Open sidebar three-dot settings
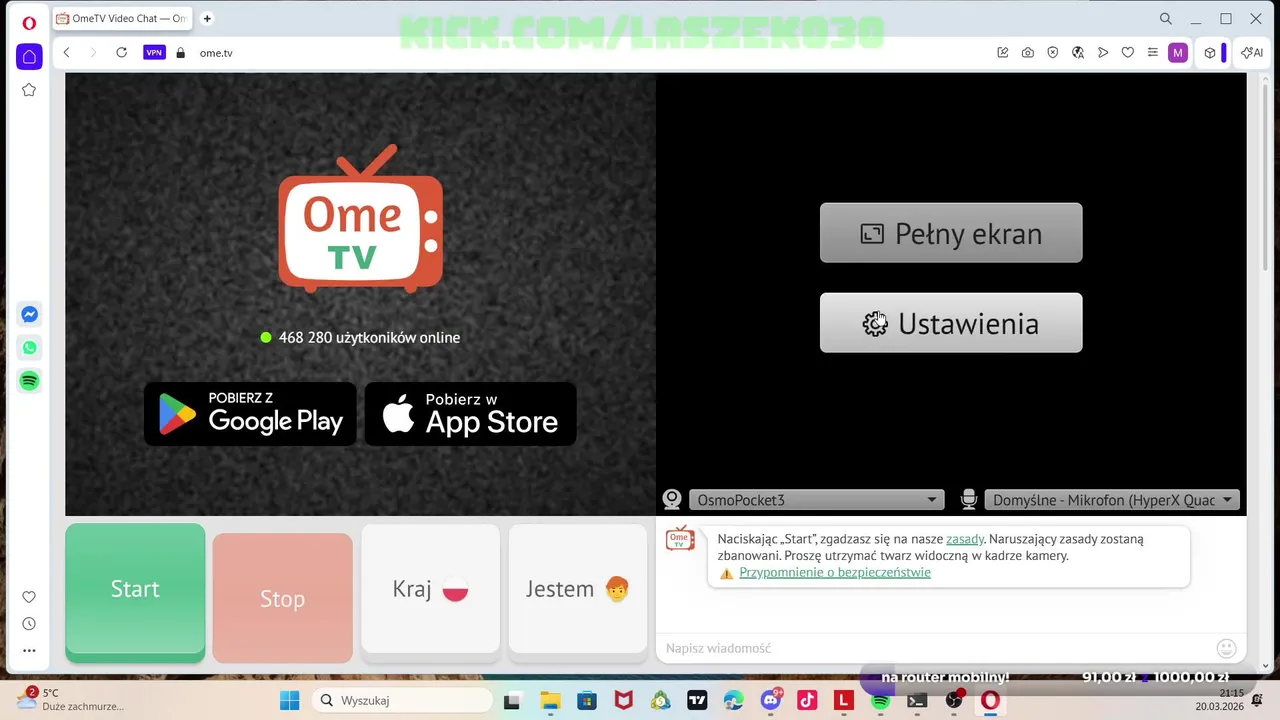Screen dimensions: 1280x720 point(29,650)
